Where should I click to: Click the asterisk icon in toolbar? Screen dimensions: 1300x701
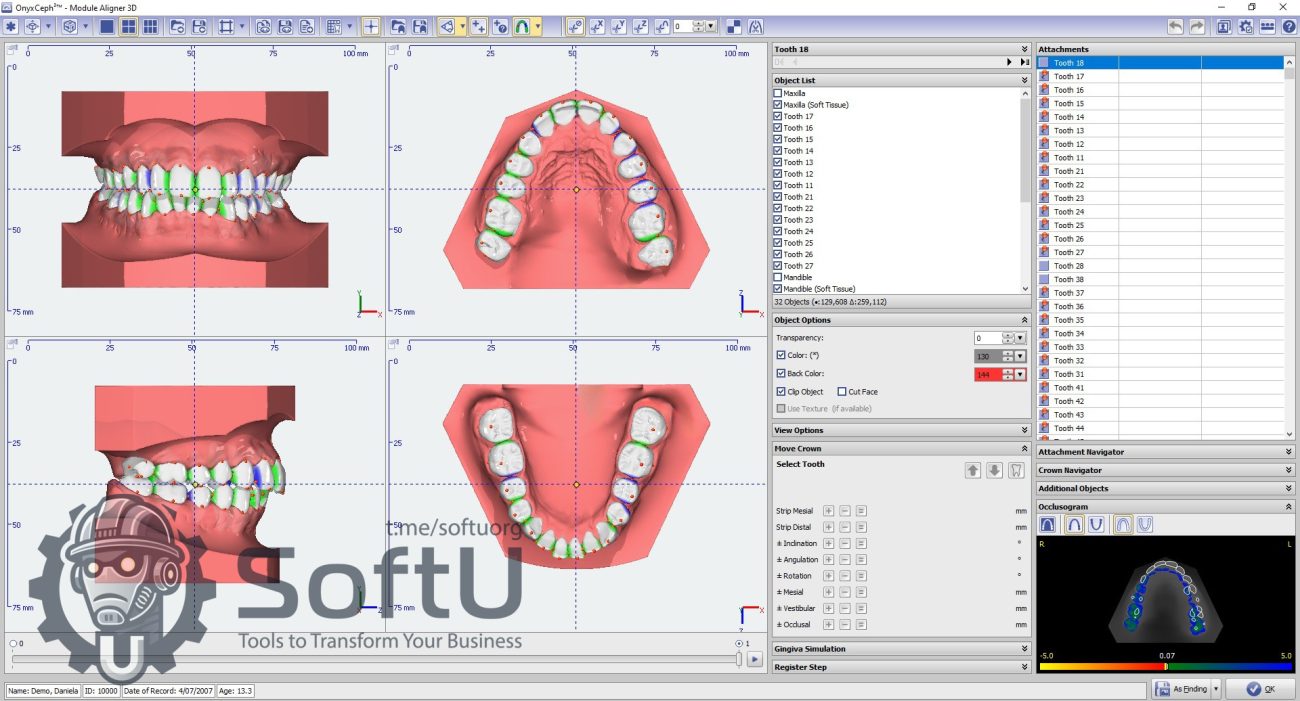[11, 27]
